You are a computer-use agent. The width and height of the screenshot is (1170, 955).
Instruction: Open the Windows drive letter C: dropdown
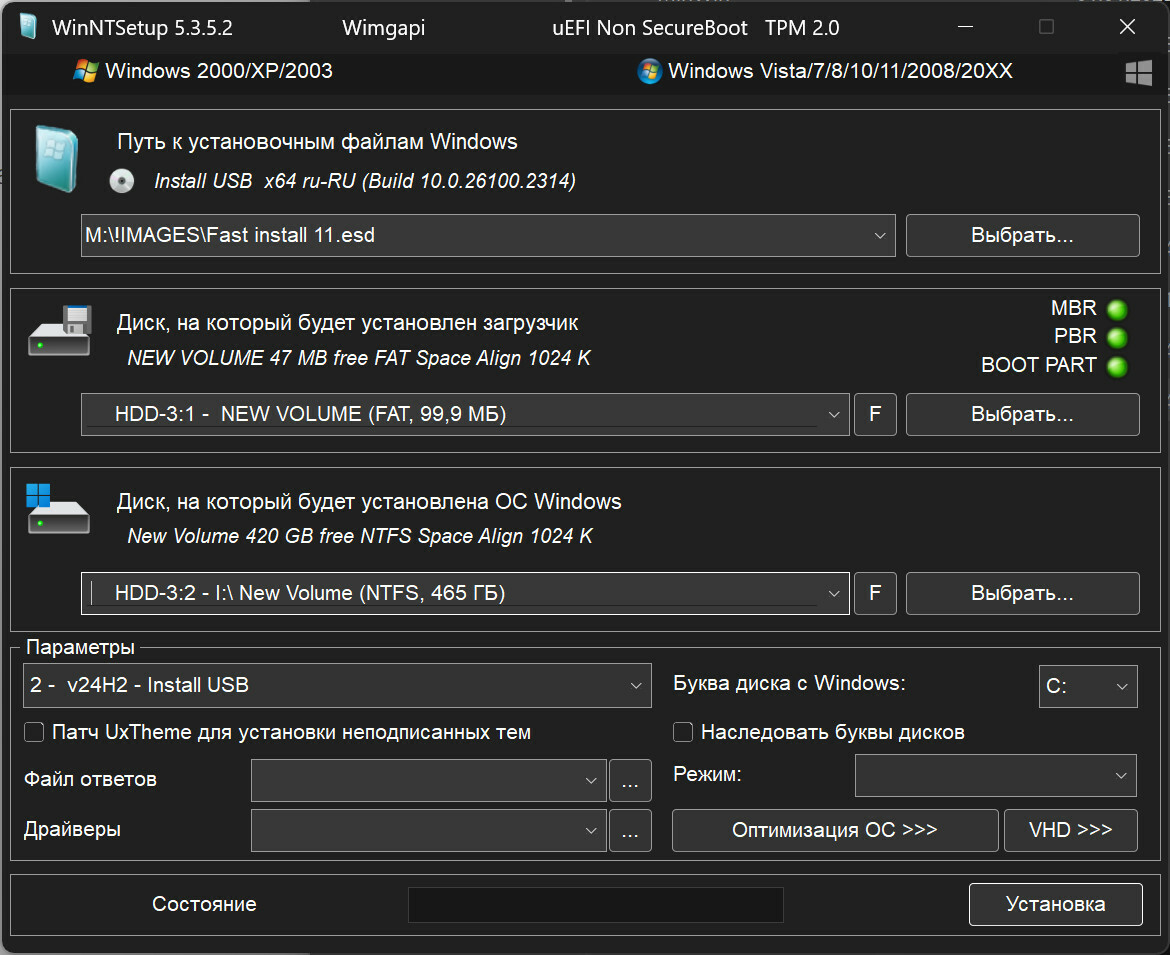click(1088, 686)
